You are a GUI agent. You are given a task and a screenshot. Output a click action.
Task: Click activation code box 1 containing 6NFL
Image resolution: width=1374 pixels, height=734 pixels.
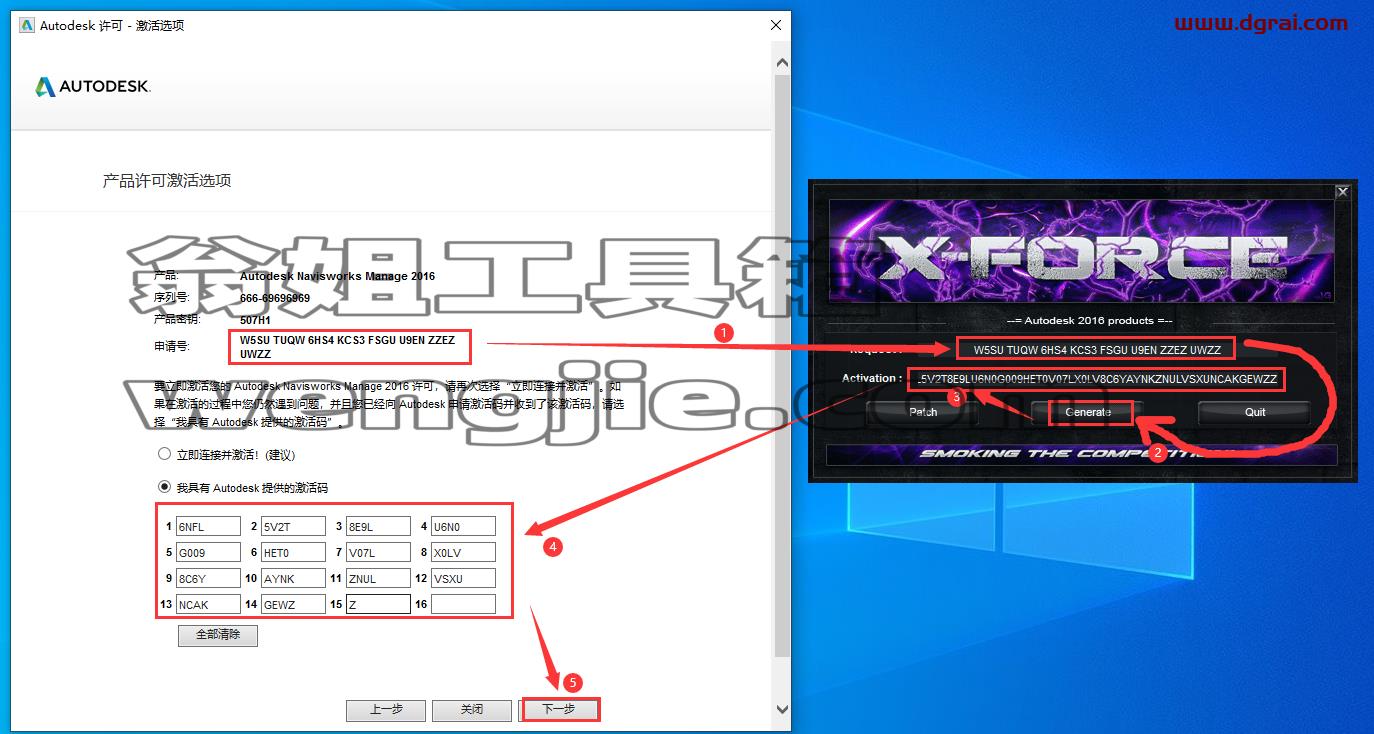[x=208, y=526]
